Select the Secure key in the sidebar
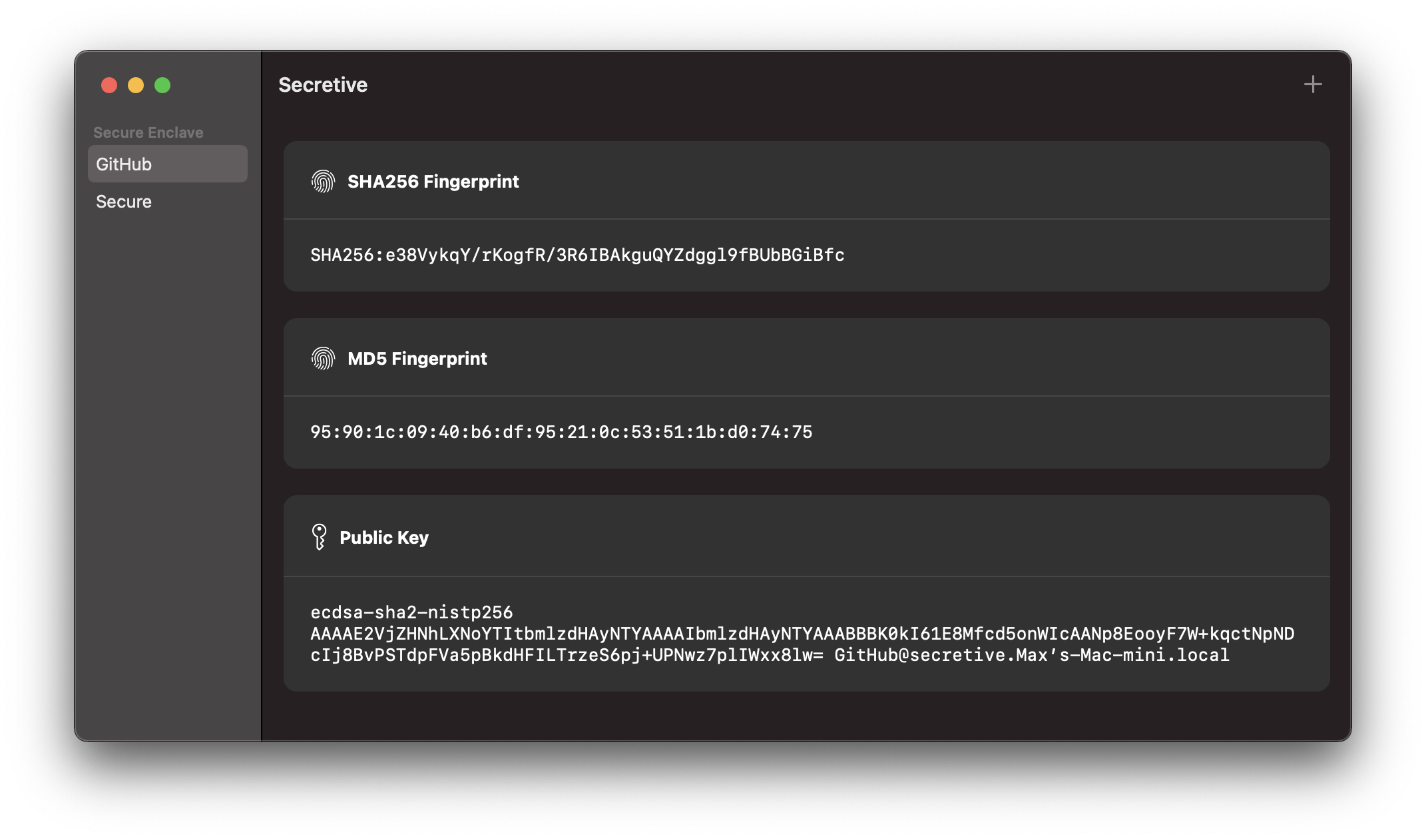Screen dimensions: 1426x840 point(167,201)
